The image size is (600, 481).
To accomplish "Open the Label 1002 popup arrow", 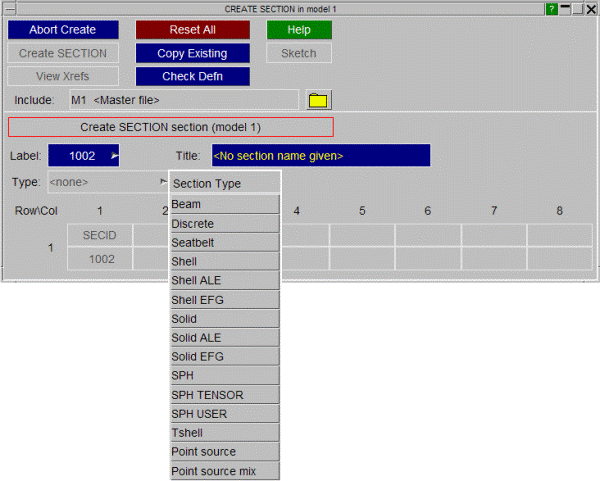I will click(114, 156).
